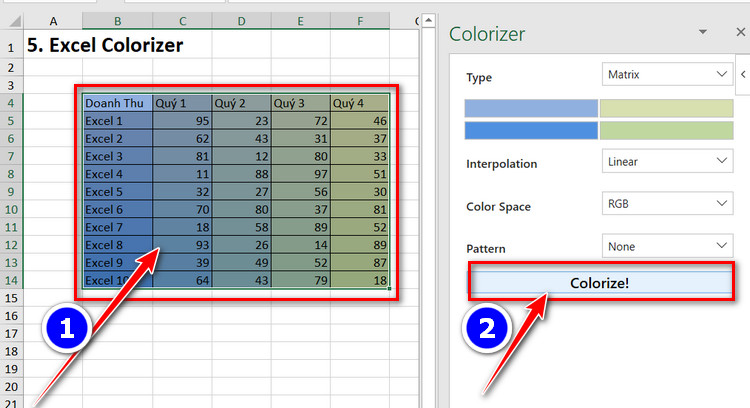This screenshot has height=408, width=750.
Task: Select the 'Excel 1' cell
Action: coord(118,121)
